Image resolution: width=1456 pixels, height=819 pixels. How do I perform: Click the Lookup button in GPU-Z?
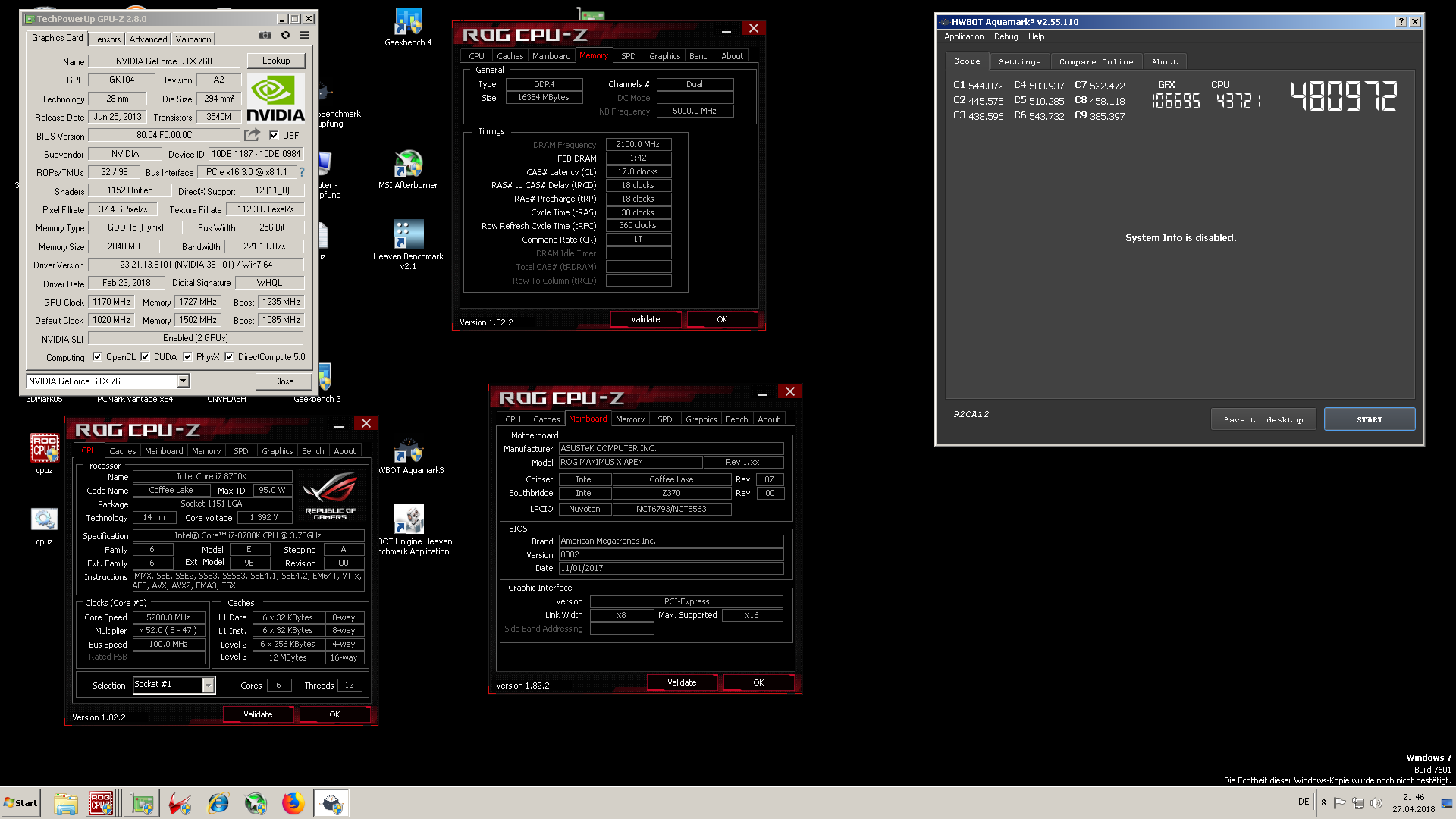pos(276,61)
